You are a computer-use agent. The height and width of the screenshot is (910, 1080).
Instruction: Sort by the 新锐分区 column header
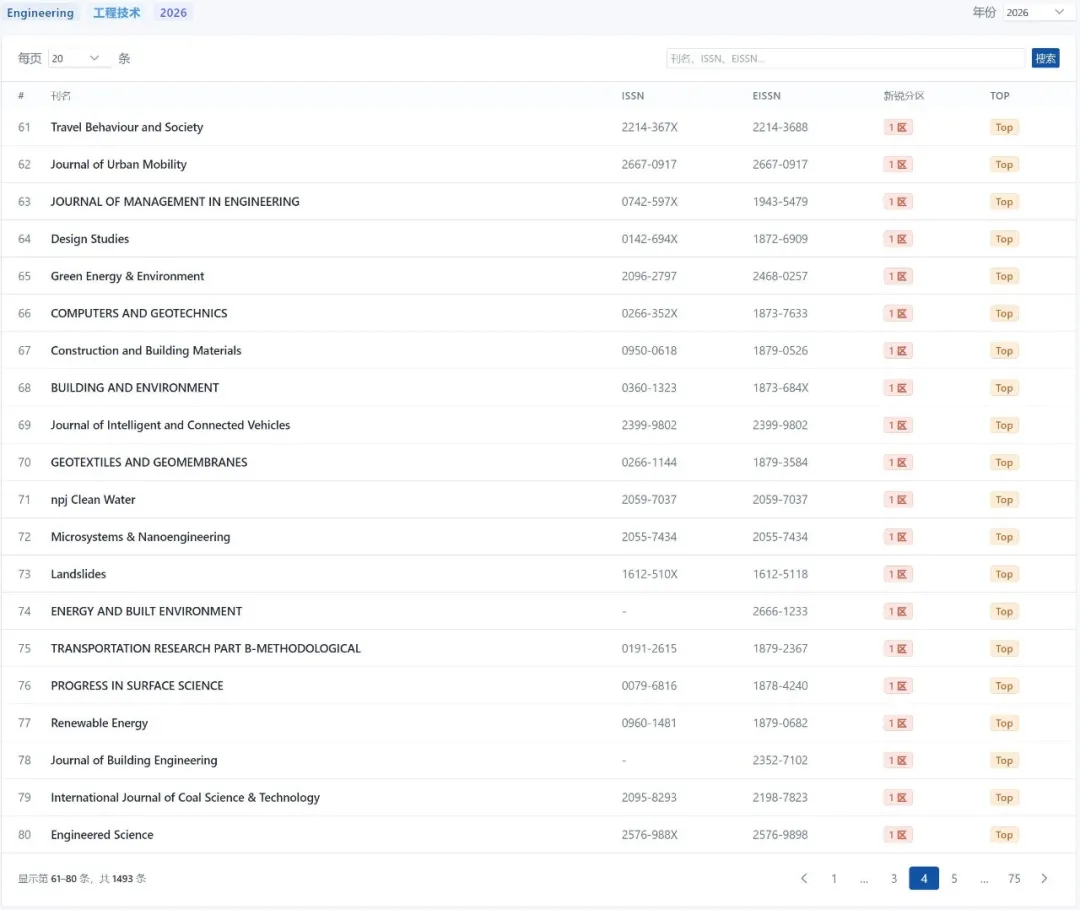[x=903, y=96]
